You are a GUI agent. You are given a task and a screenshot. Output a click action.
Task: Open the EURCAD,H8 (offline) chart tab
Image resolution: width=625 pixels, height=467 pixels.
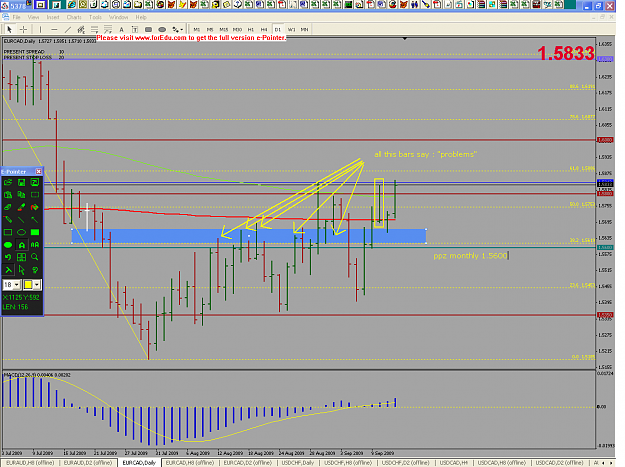[x=190, y=463]
